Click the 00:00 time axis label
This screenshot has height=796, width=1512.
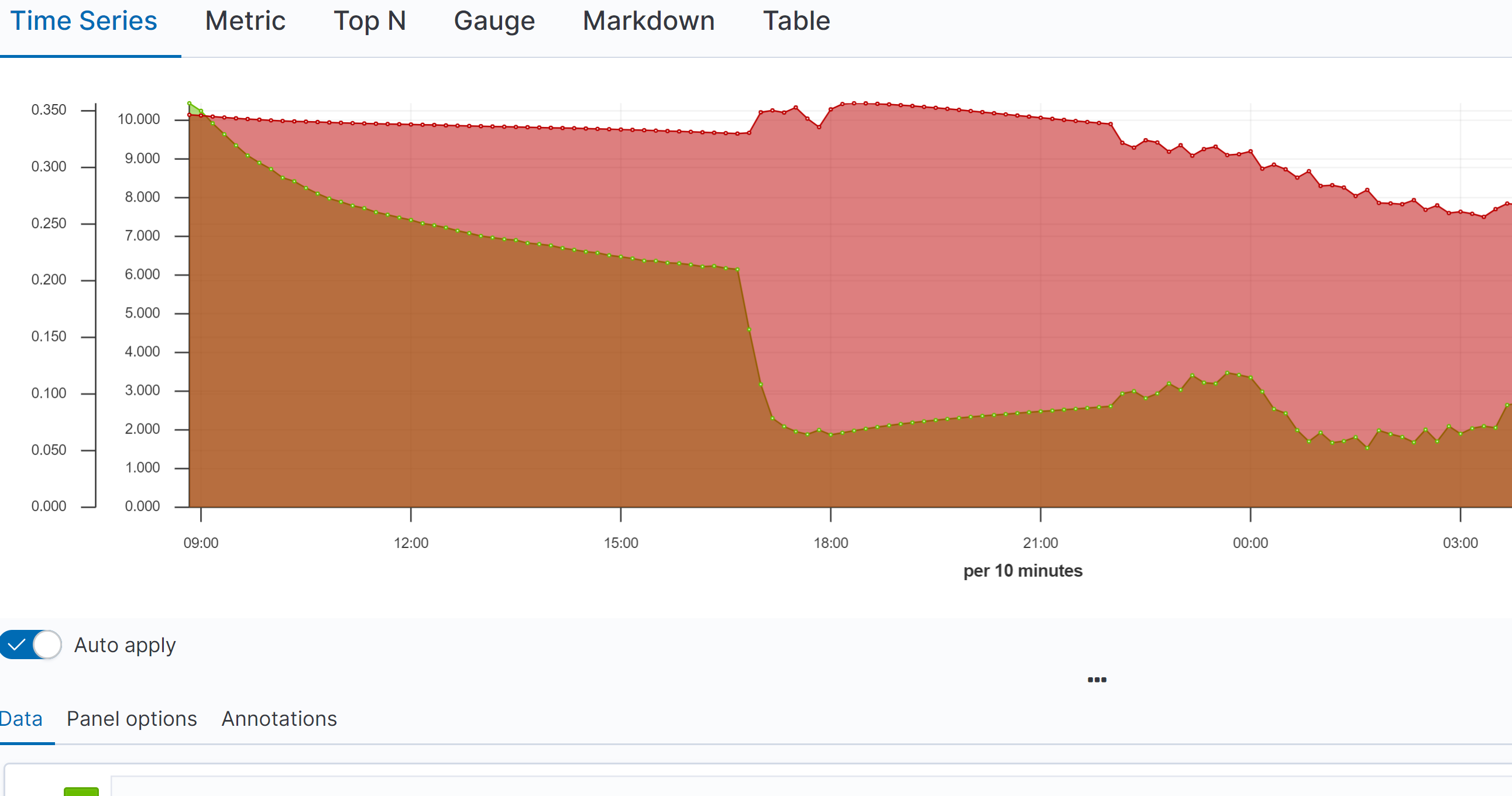pos(1250,543)
